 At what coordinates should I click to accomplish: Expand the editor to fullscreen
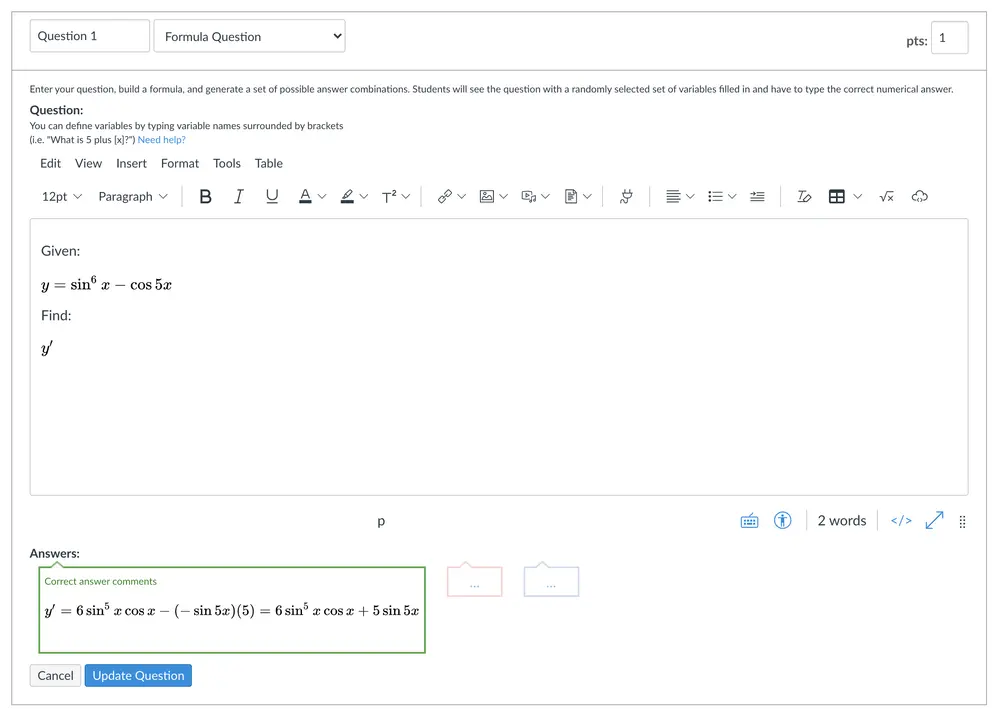click(x=934, y=520)
